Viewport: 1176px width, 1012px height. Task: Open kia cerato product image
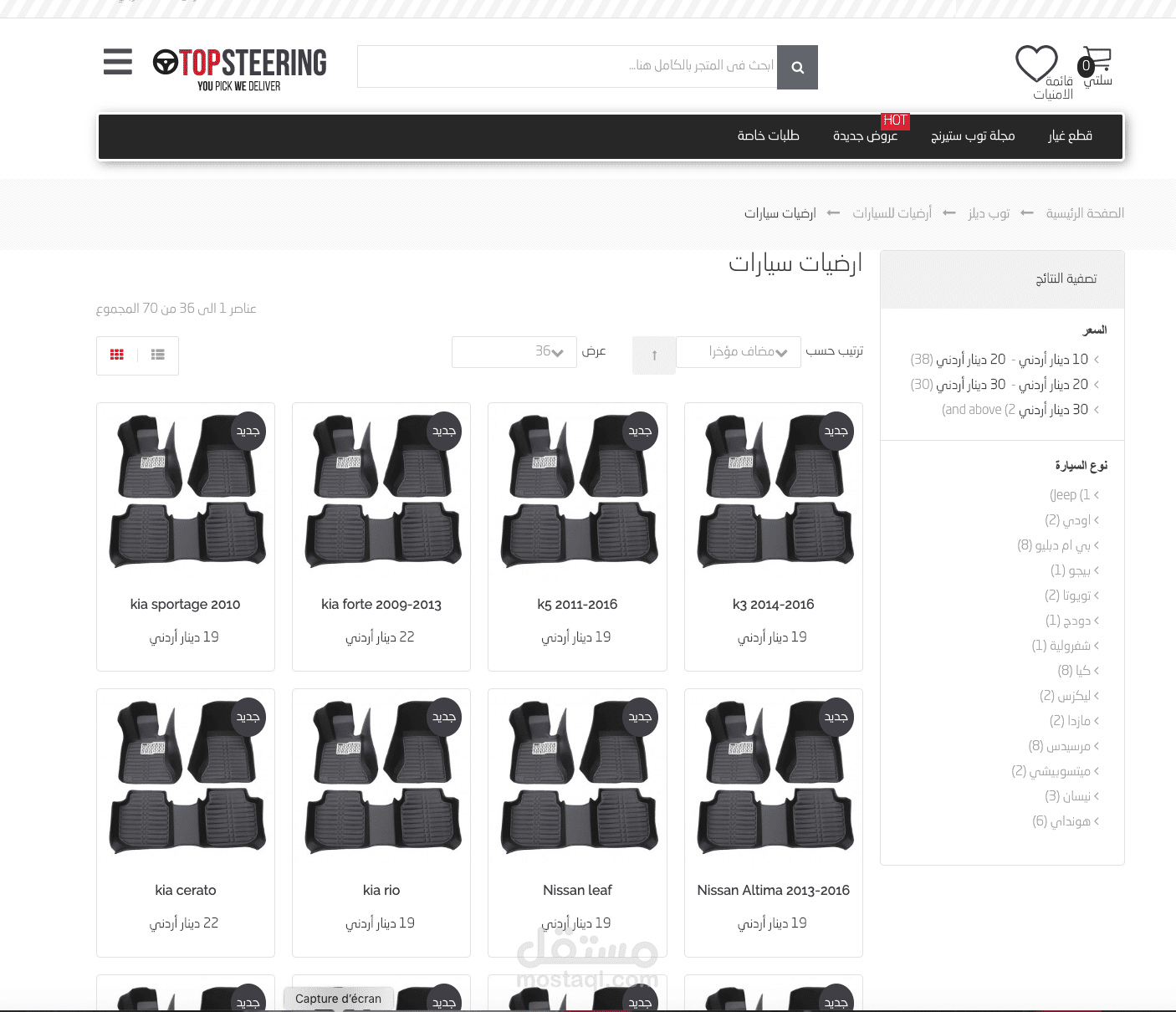187,778
